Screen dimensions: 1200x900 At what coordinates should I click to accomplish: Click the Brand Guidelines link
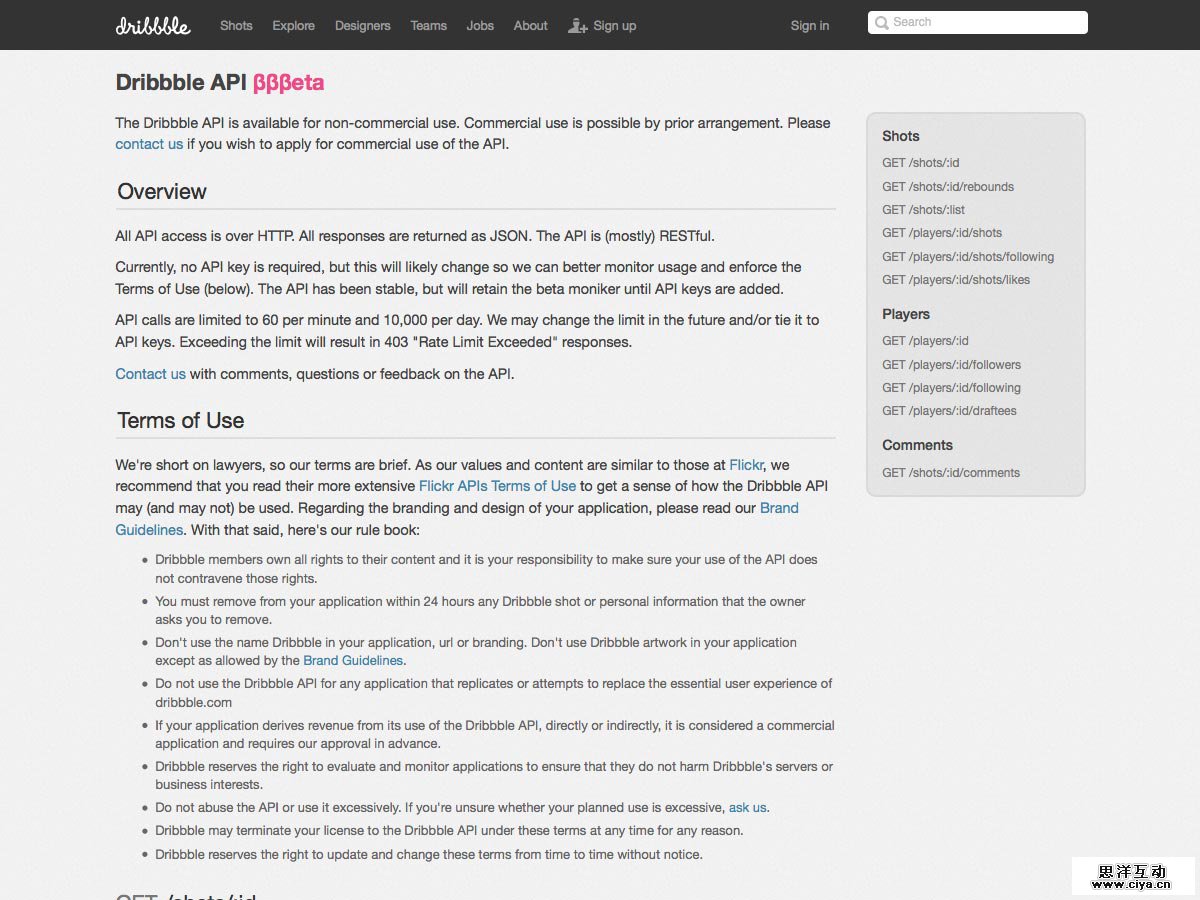(353, 661)
